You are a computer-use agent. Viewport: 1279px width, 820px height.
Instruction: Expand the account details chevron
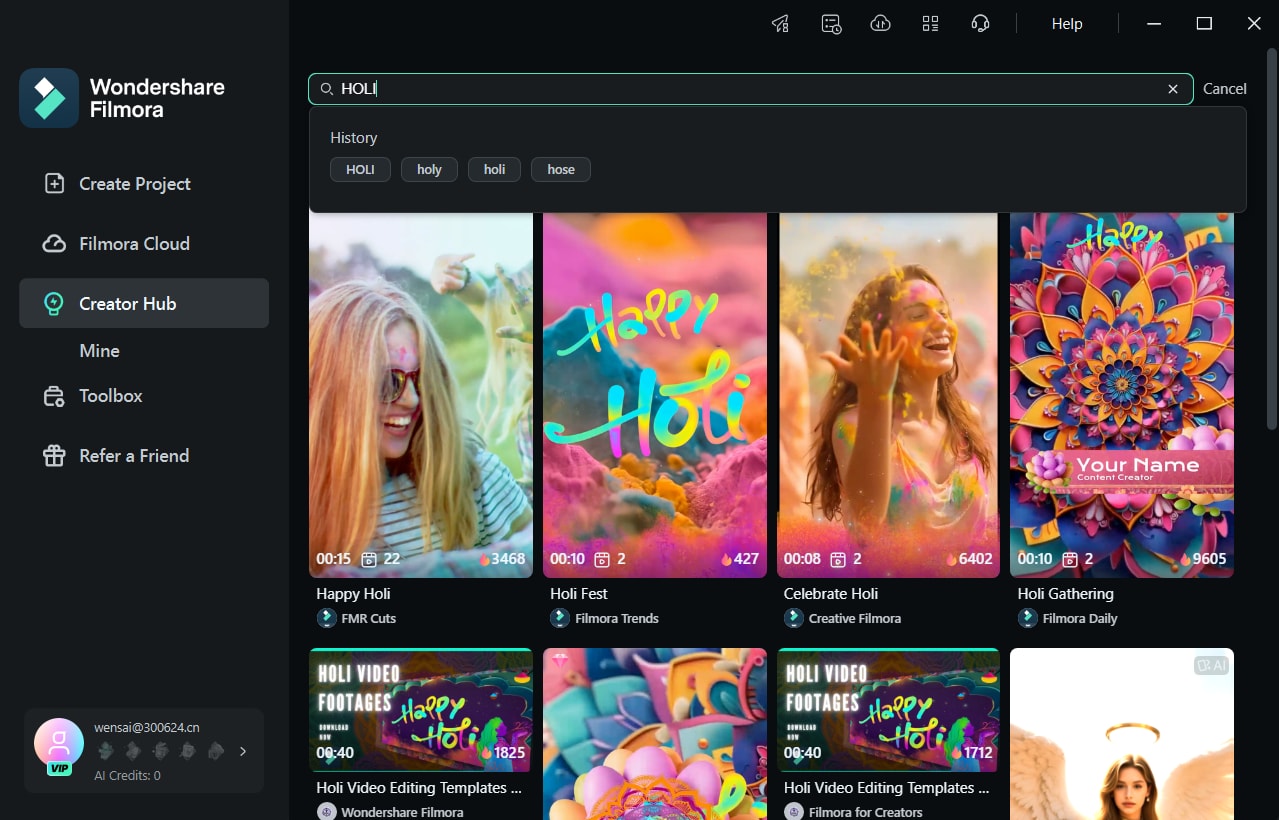(x=242, y=750)
